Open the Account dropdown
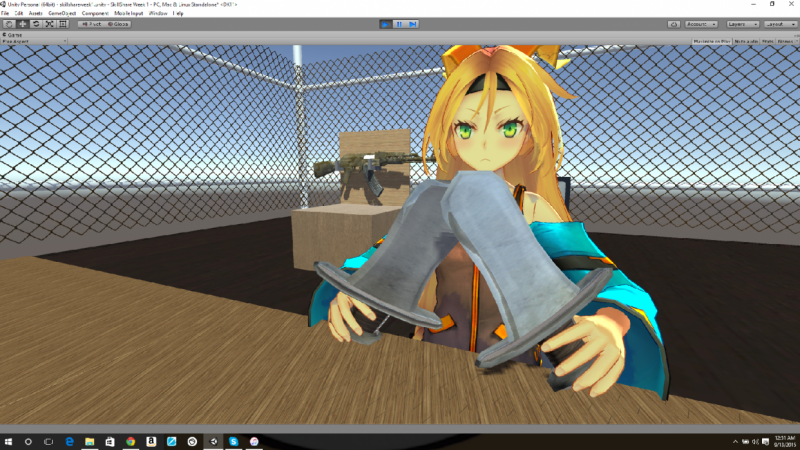 click(x=701, y=24)
